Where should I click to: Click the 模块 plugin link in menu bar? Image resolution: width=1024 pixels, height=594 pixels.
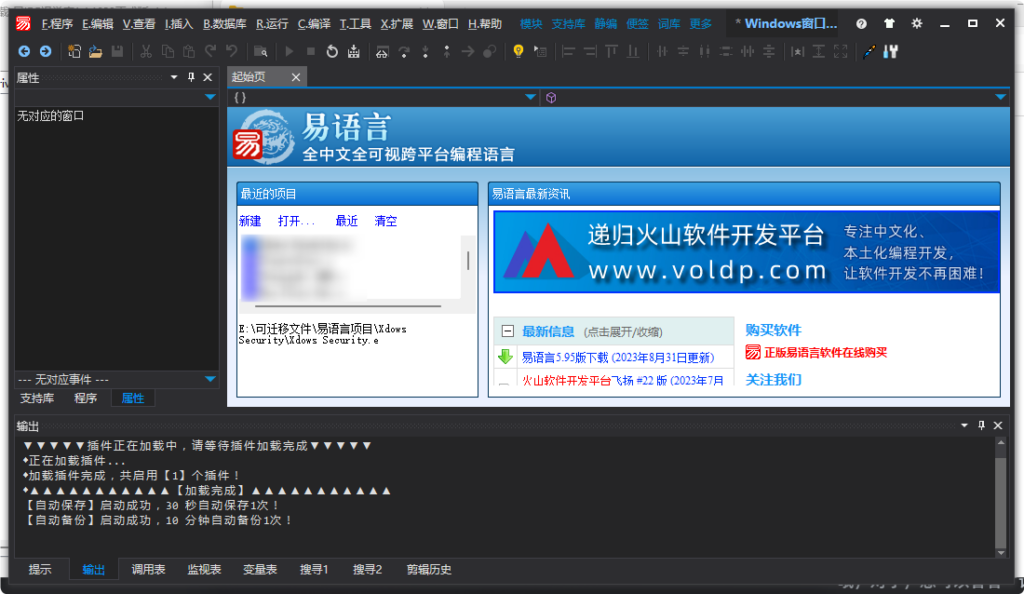click(531, 24)
